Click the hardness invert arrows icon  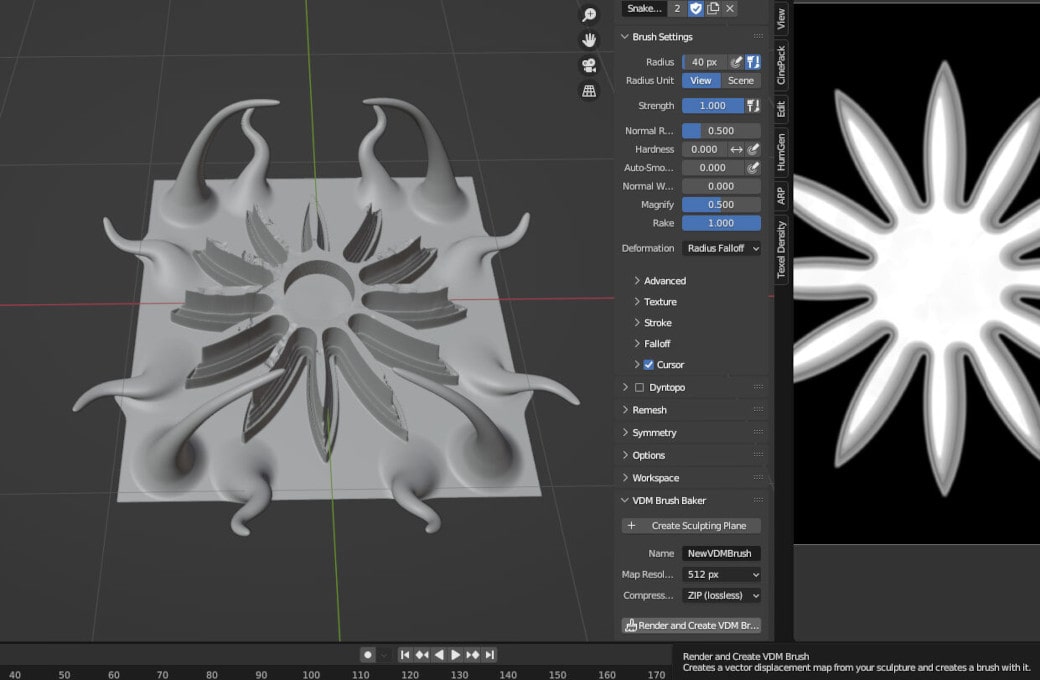737,149
